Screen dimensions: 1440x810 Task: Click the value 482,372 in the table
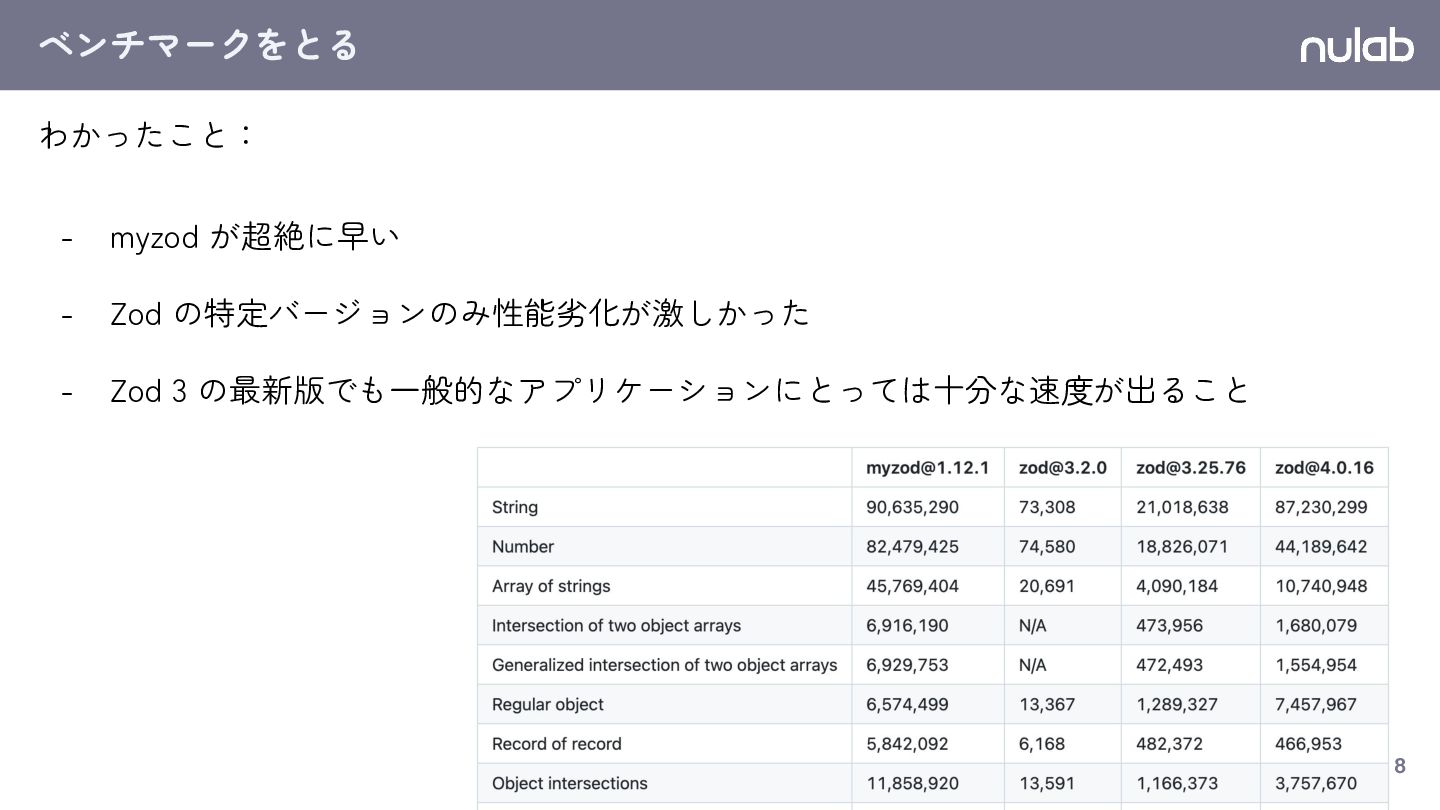[x=1169, y=744]
